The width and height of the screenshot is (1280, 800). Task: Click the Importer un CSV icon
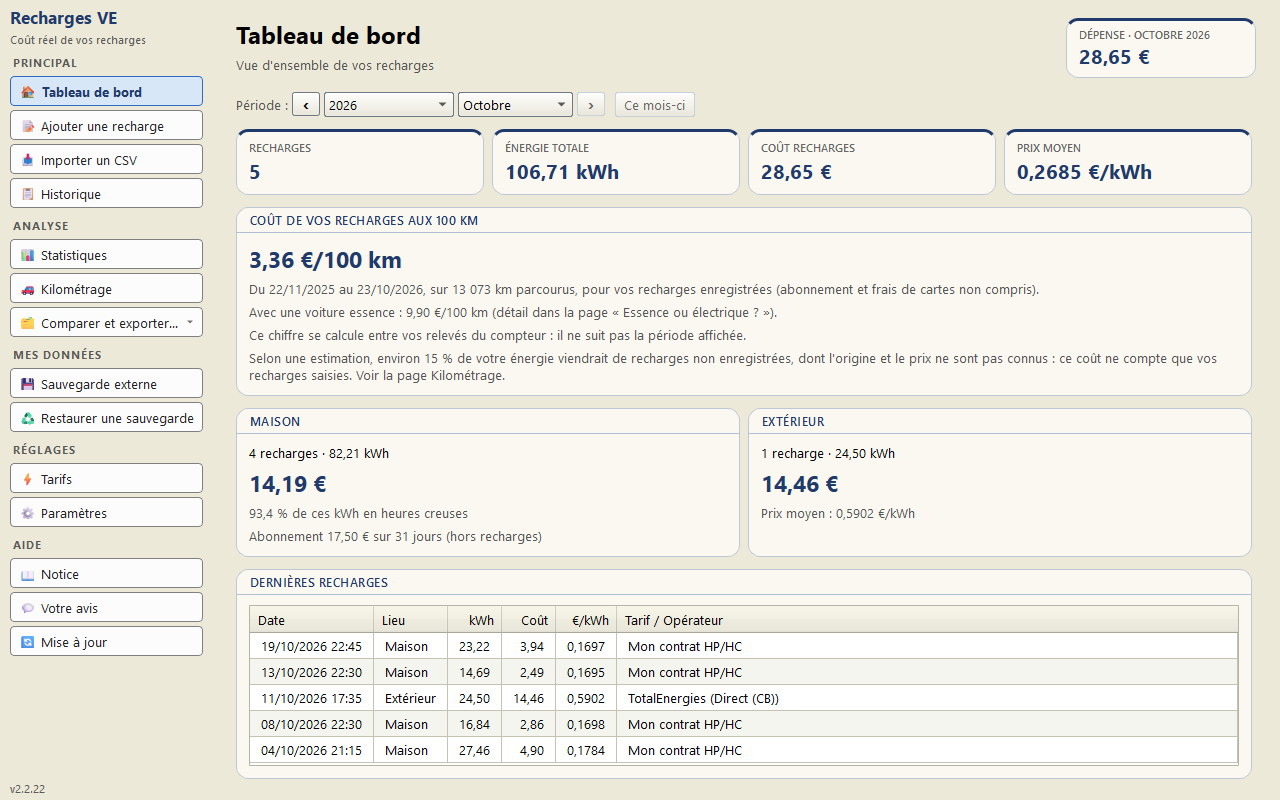pos(28,160)
